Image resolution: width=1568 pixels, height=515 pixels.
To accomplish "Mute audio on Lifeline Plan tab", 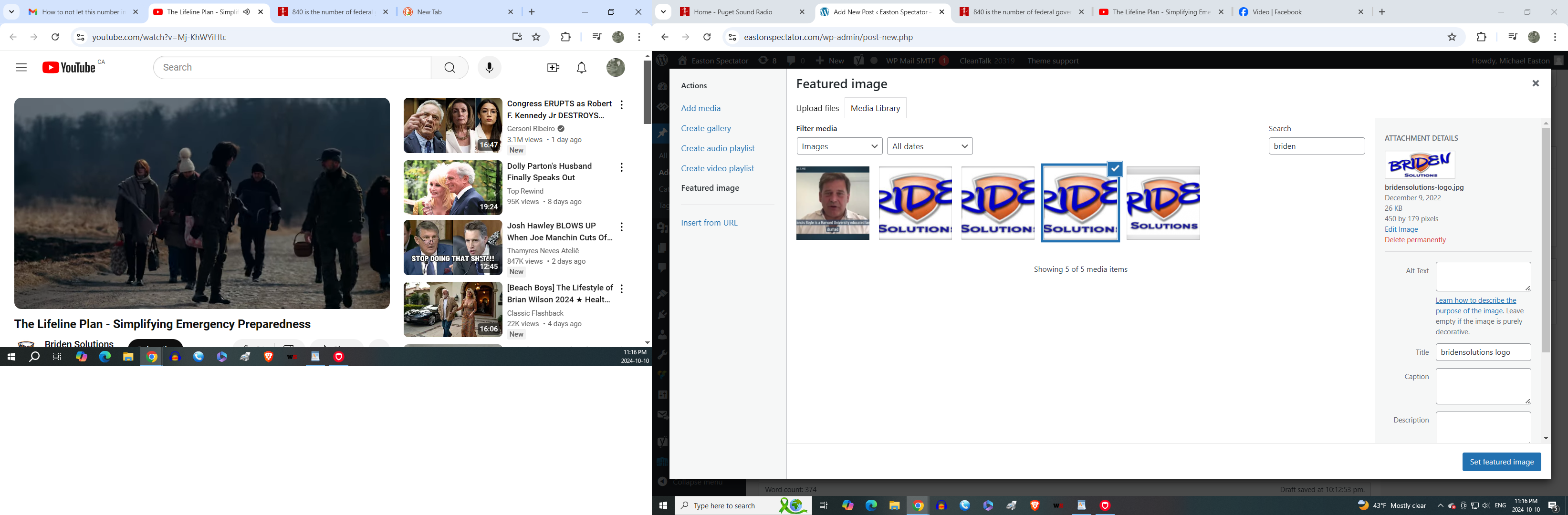I will pos(247,11).
